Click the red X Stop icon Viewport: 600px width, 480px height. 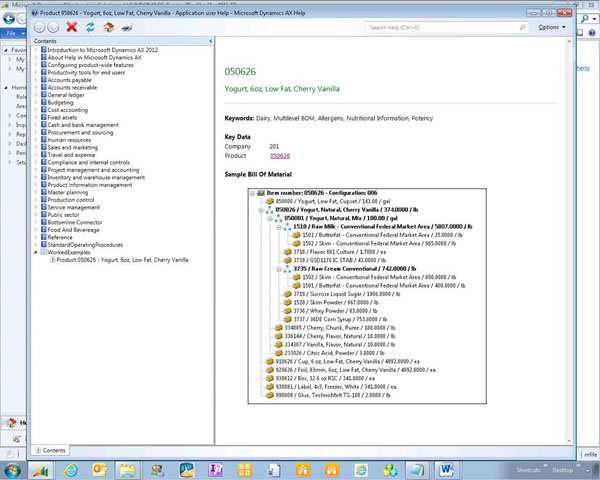click(x=72, y=27)
